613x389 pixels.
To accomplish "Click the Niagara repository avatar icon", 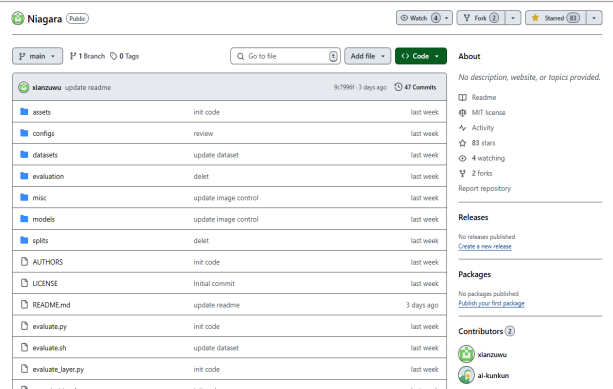I will [x=18, y=18].
